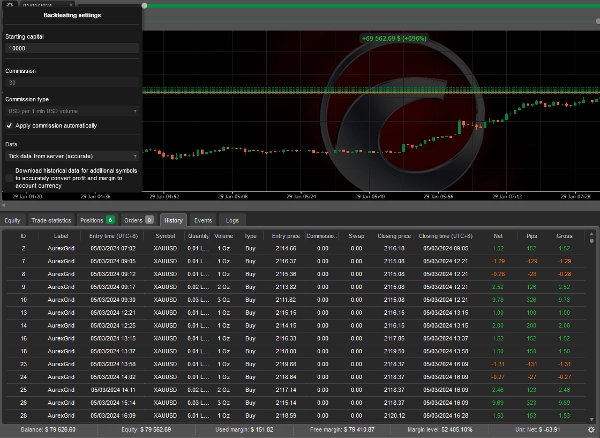Click entry price 2114.15 cell
600x438 pixels.
[285, 326]
